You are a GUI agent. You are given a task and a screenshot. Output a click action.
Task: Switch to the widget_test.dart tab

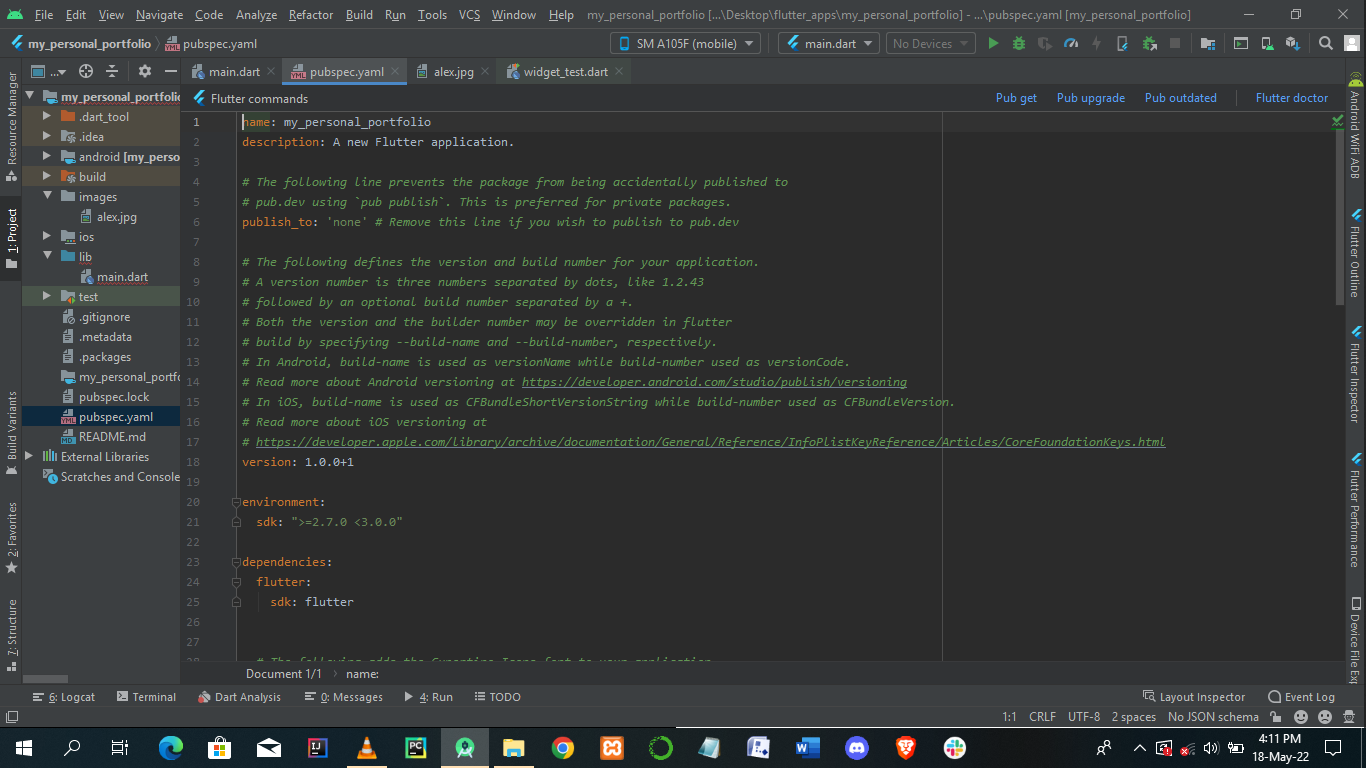pyautogui.click(x=566, y=72)
